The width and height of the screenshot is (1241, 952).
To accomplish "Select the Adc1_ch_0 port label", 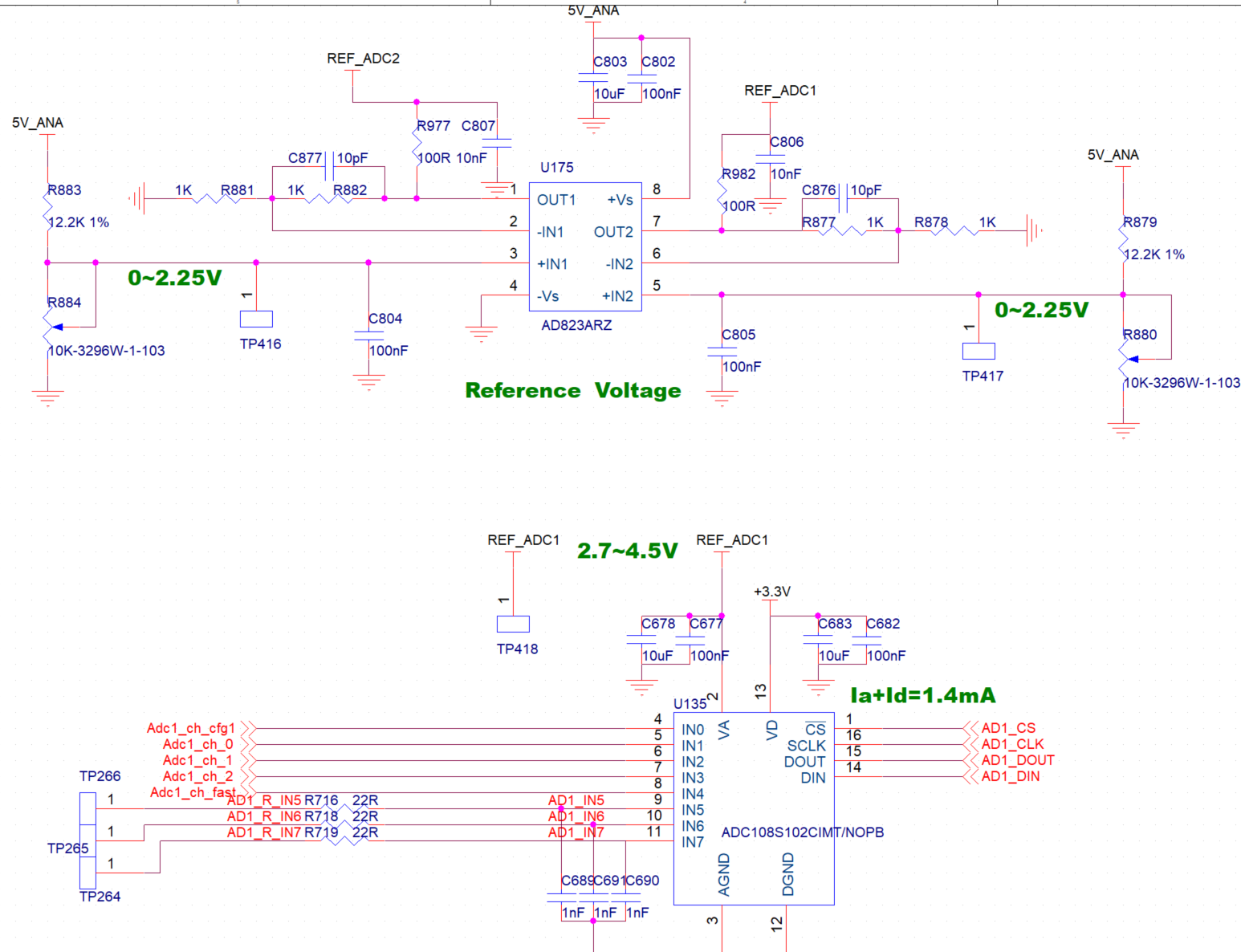I will 198,744.
